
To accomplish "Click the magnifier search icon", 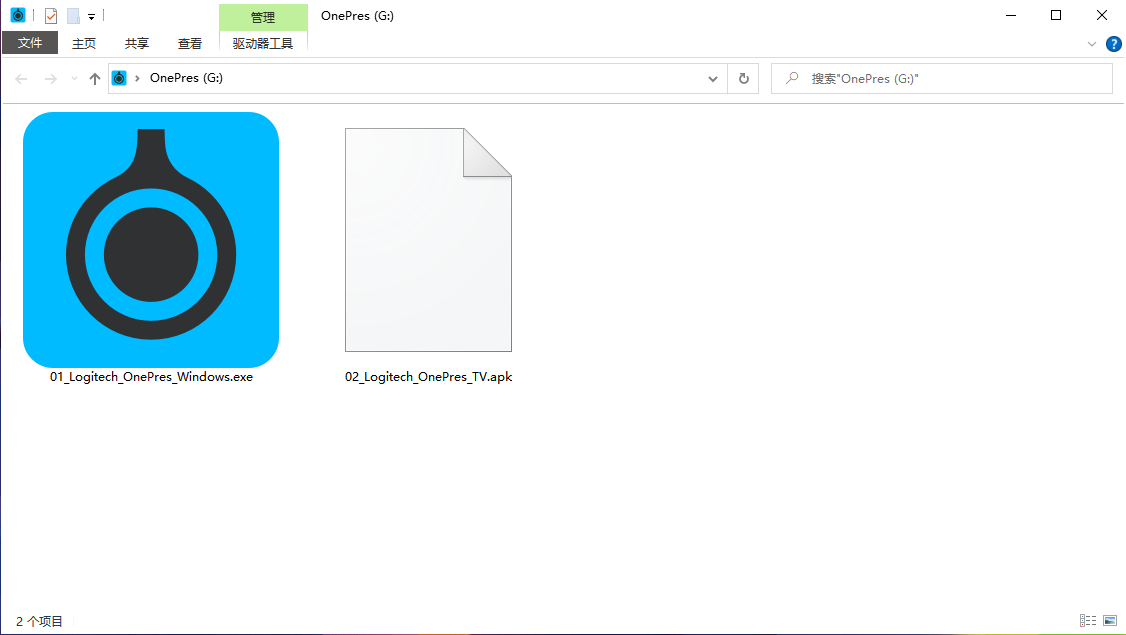I will (792, 78).
